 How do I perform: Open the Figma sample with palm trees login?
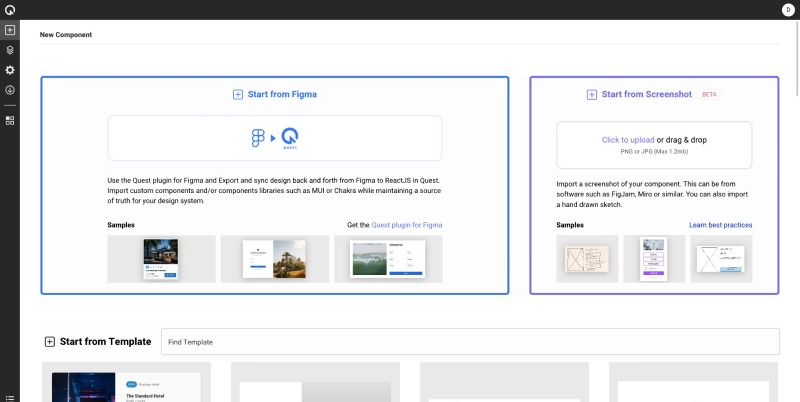(275, 259)
